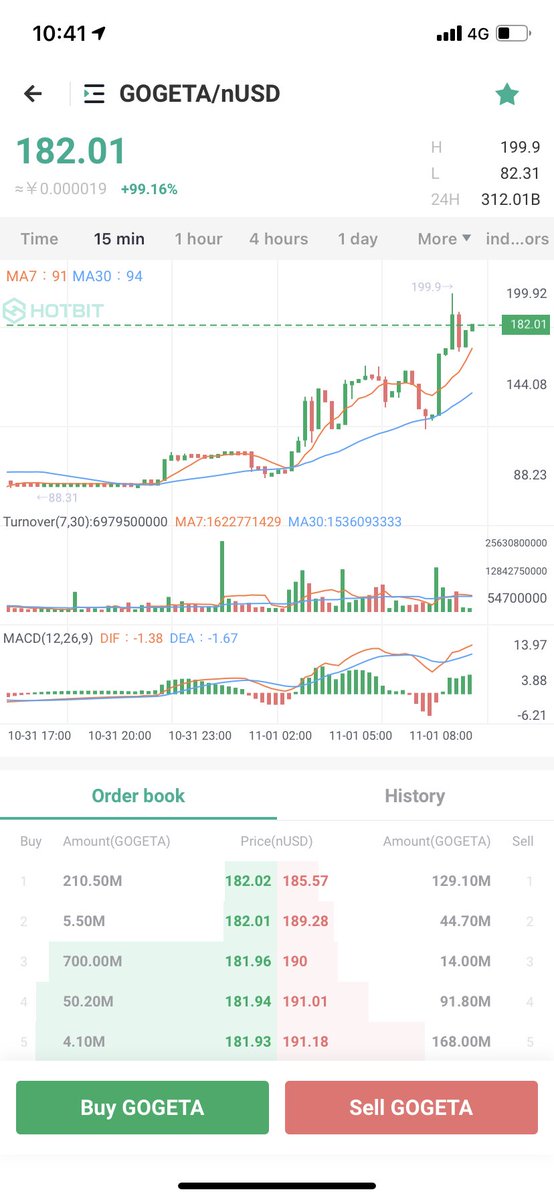
Task: Tap the 11-01 08:00 time axis label
Action: coord(441,735)
